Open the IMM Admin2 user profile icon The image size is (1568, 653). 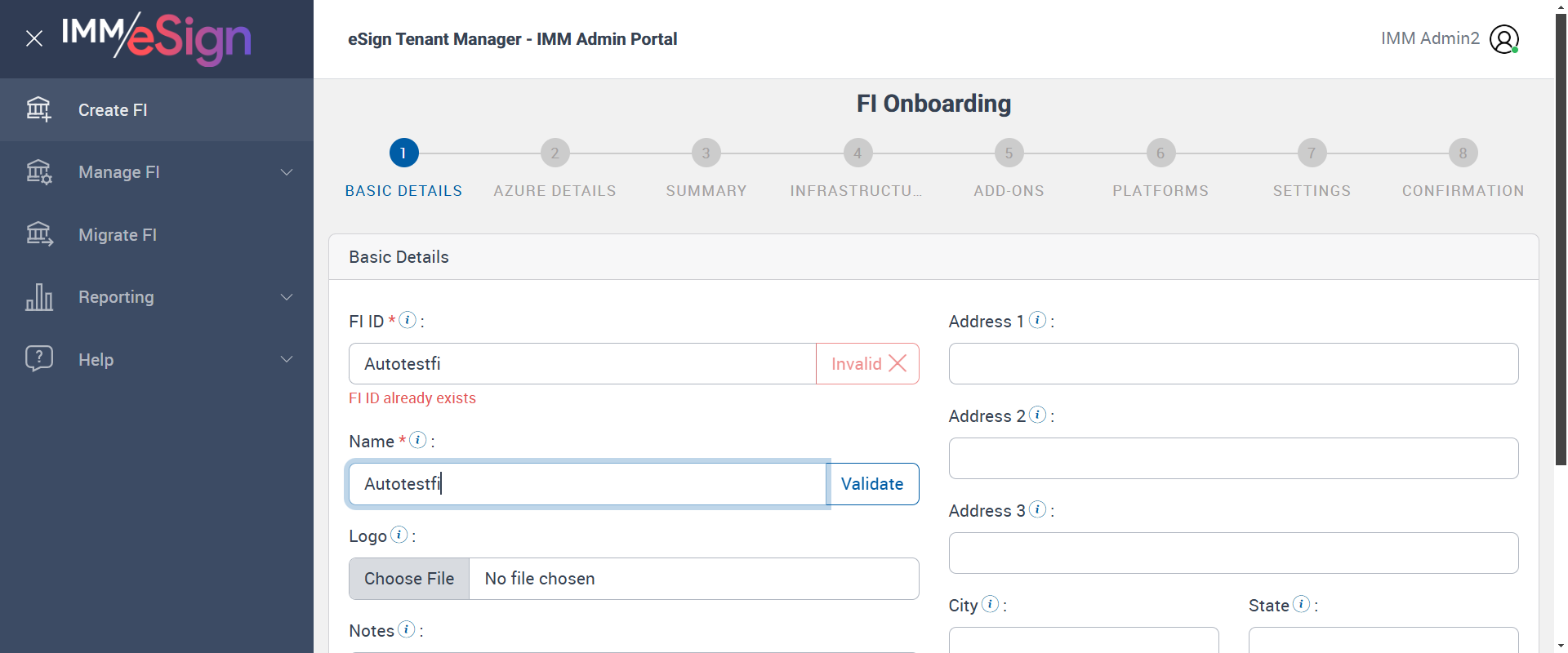click(1503, 39)
